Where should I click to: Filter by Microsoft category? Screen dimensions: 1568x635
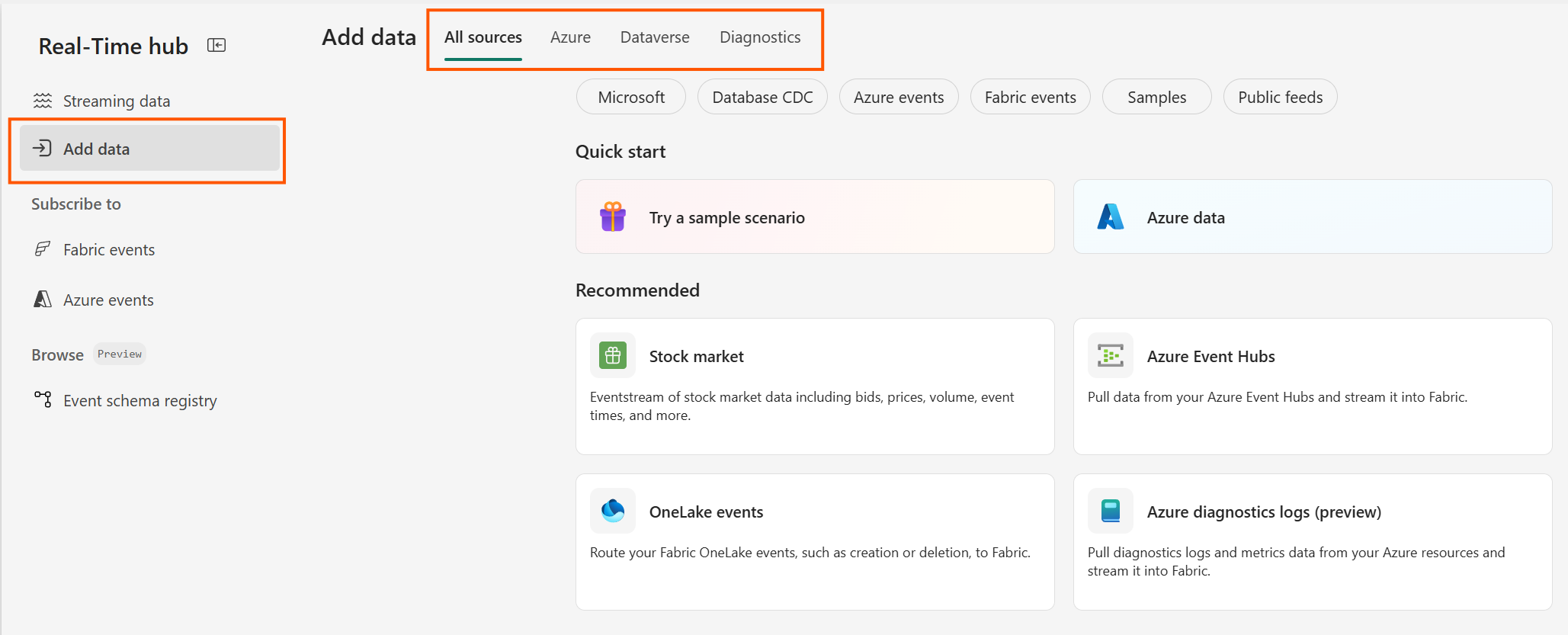[631, 97]
